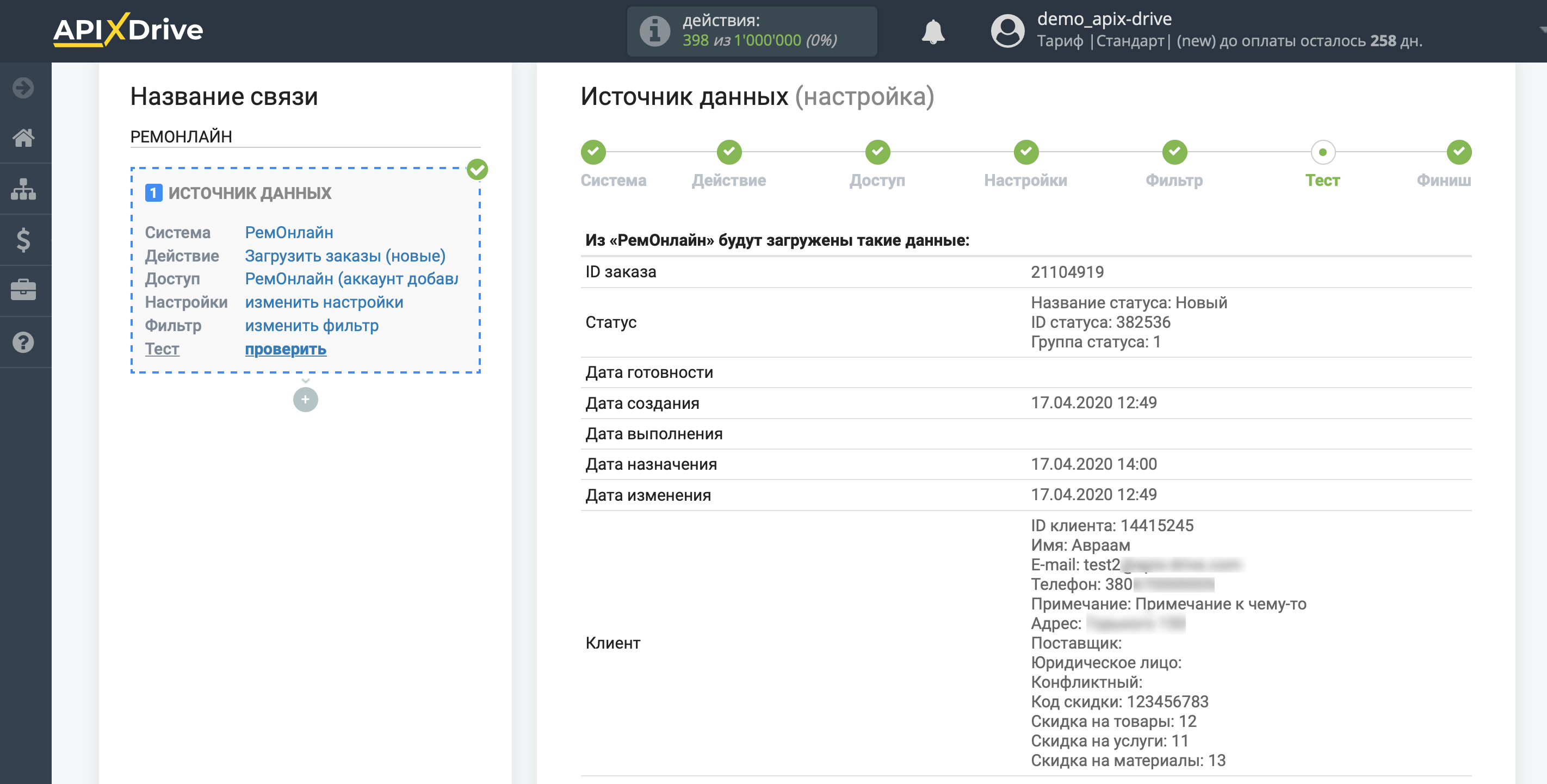Viewport: 1547px width, 784px height.
Task: Click the Фильтр step label
Action: pyautogui.click(x=1174, y=180)
